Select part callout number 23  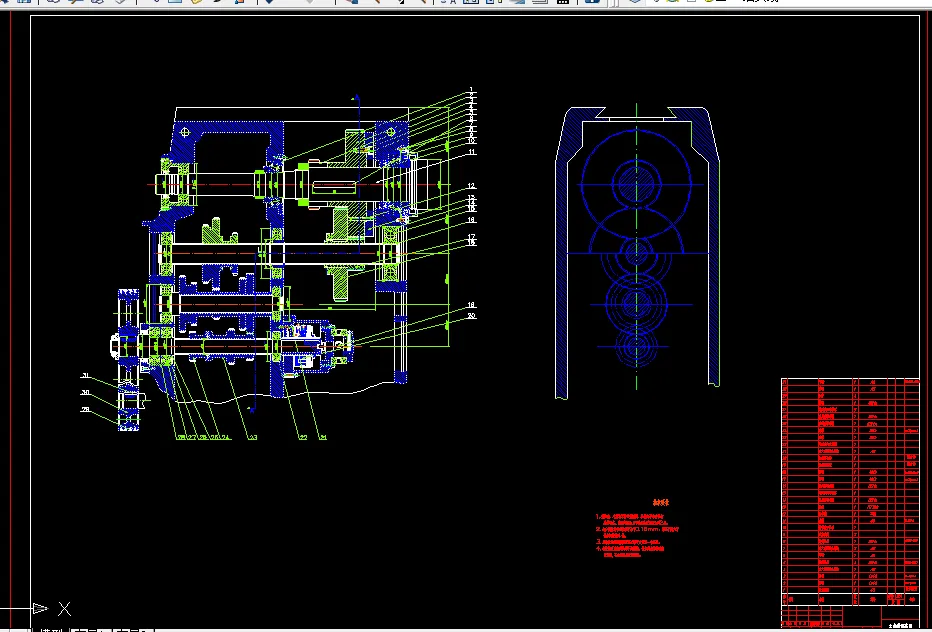(252, 437)
